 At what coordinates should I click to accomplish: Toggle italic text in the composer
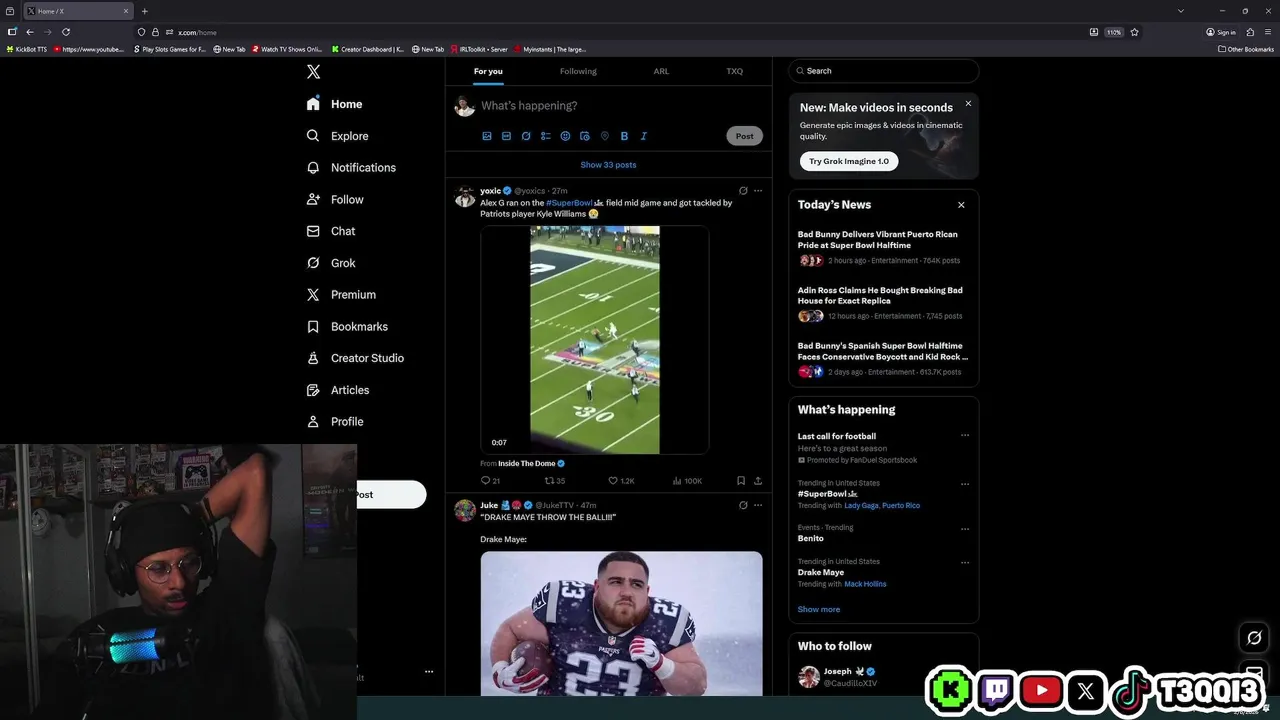(643, 136)
